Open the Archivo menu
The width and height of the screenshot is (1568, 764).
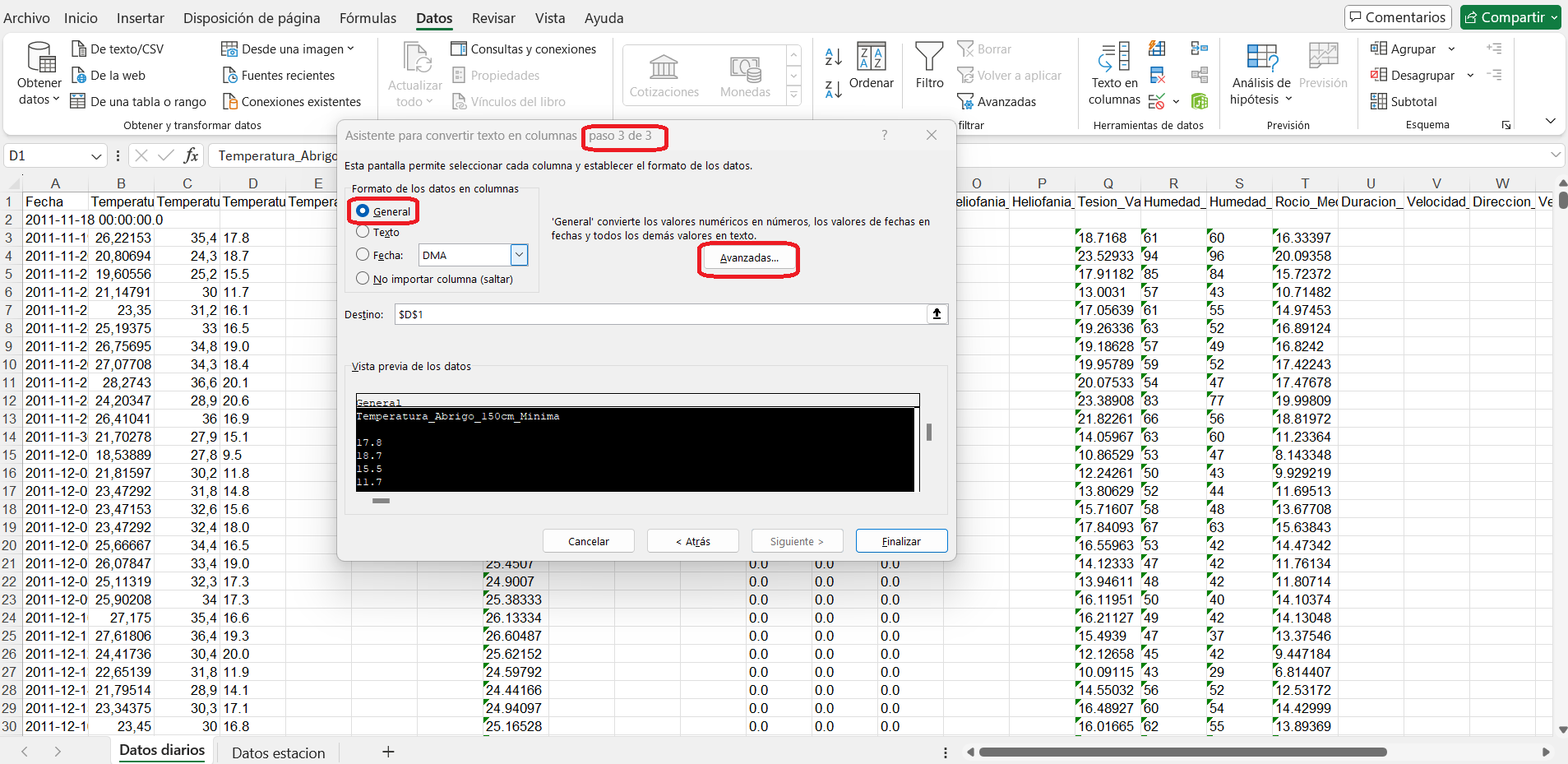tap(26, 18)
